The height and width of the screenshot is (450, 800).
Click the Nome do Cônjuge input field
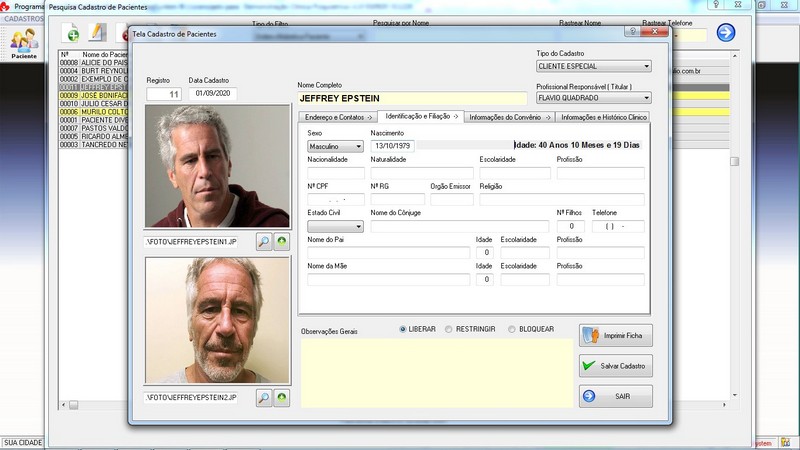[x=460, y=227]
